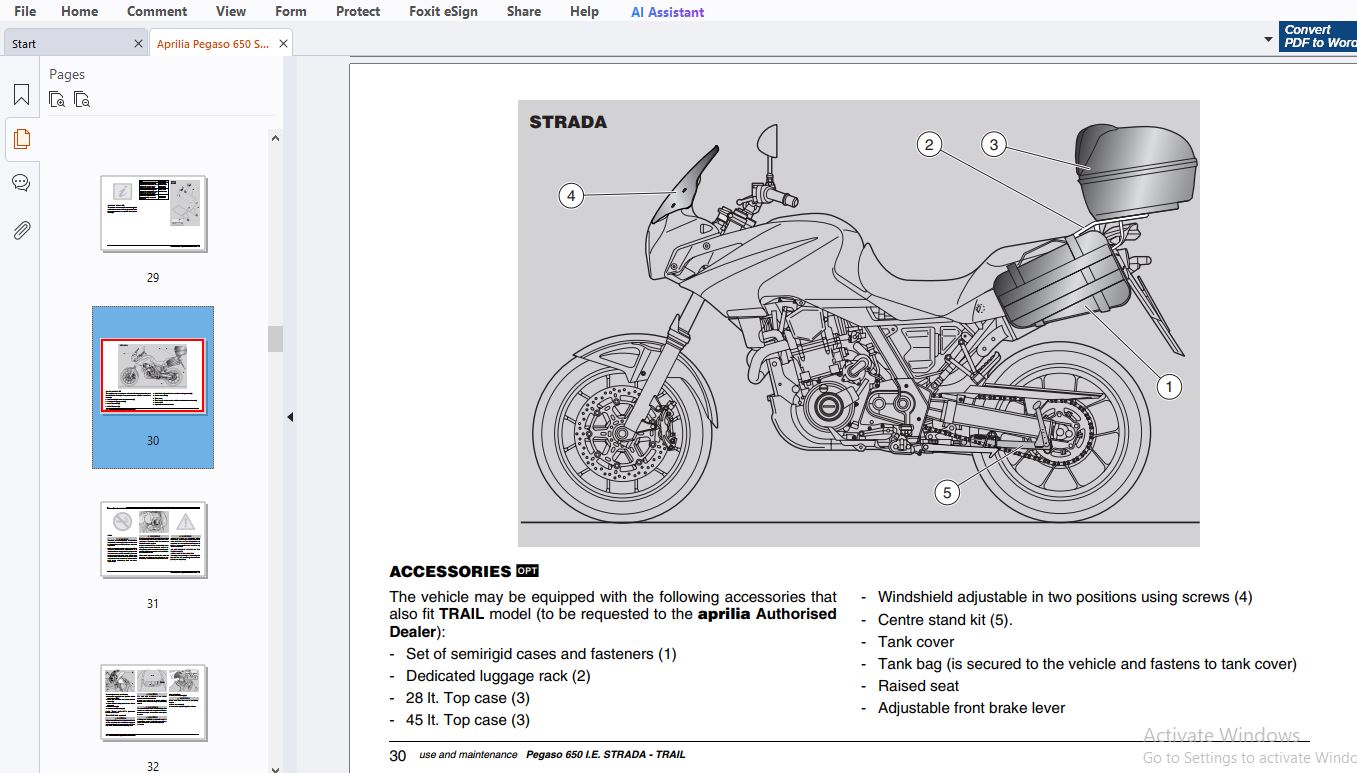1357x773 pixels.
Task: Click 'Adjustable front brake lever' line
Action: [971, 708]
